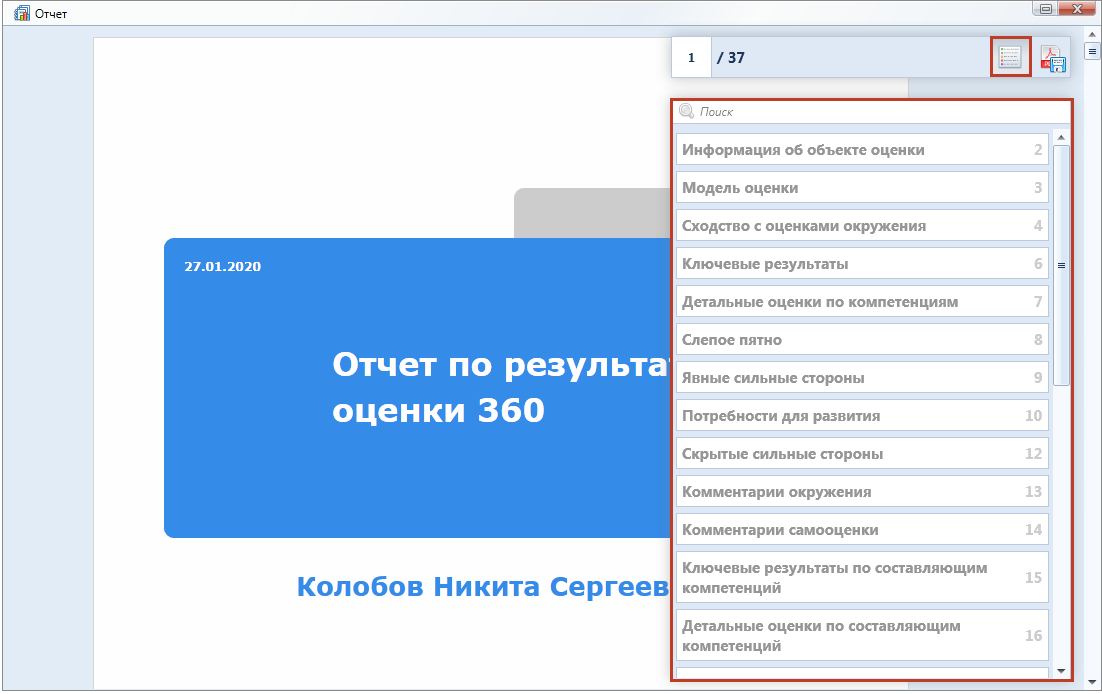Select Ключевые результаты entry on page 6

(862, 264)
